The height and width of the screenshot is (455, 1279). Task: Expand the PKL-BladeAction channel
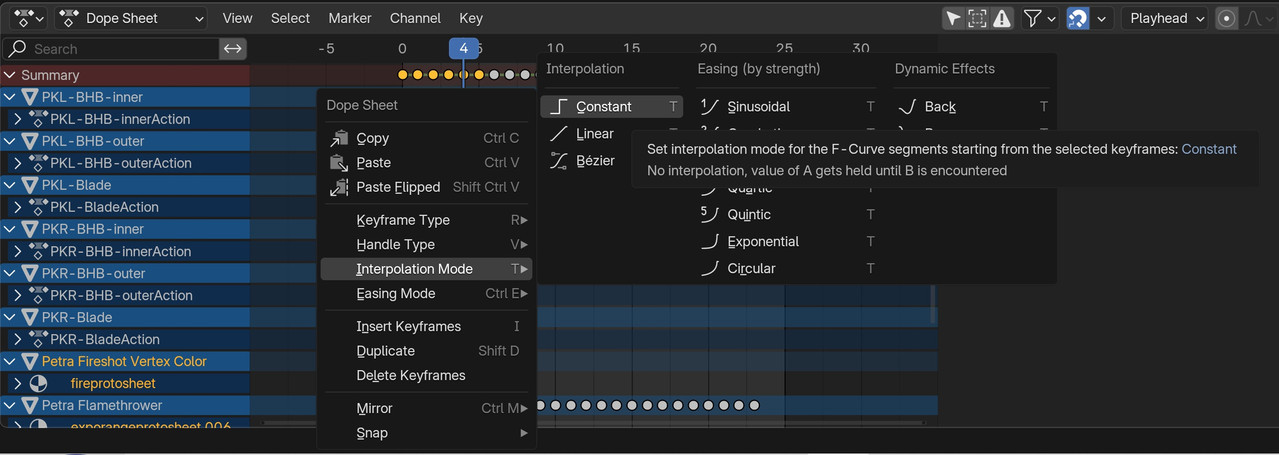[x=17, y=207]
